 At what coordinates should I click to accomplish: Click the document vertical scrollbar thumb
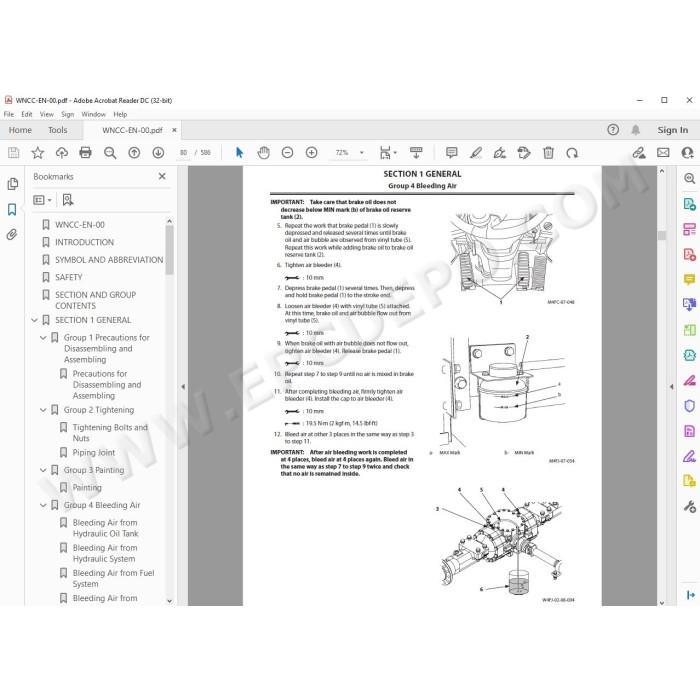click(x=662, y=235)
